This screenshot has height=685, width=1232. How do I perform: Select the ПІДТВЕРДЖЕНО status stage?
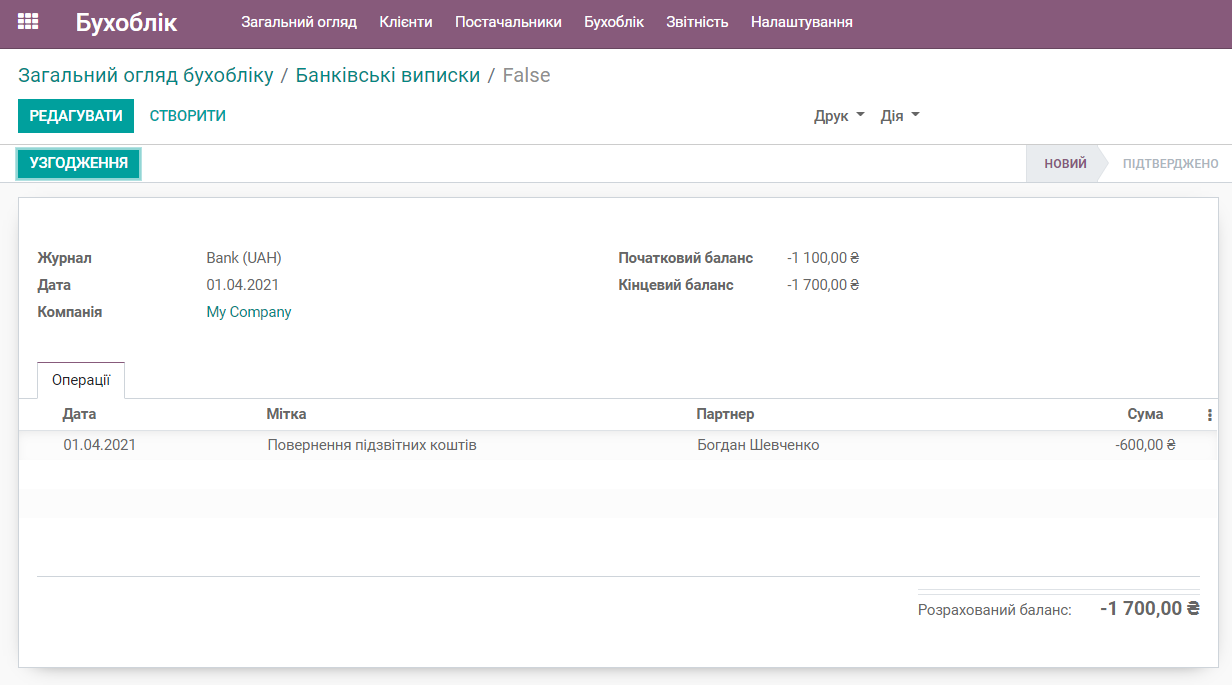click(x=1168, y=163)
